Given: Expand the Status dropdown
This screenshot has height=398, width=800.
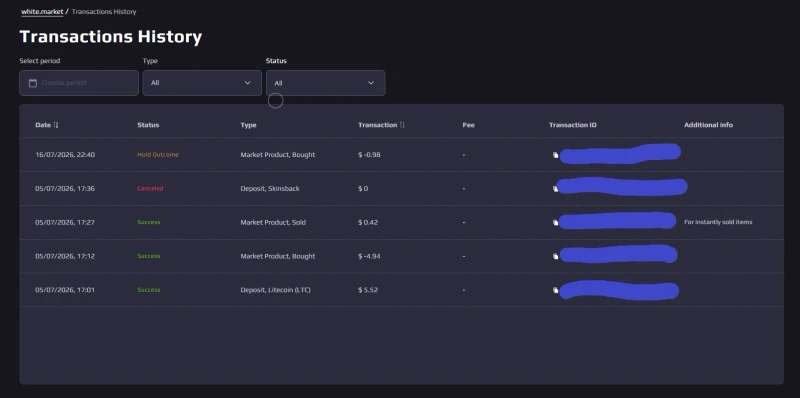Looking at the screenshot, I should (x=326, y=83).
